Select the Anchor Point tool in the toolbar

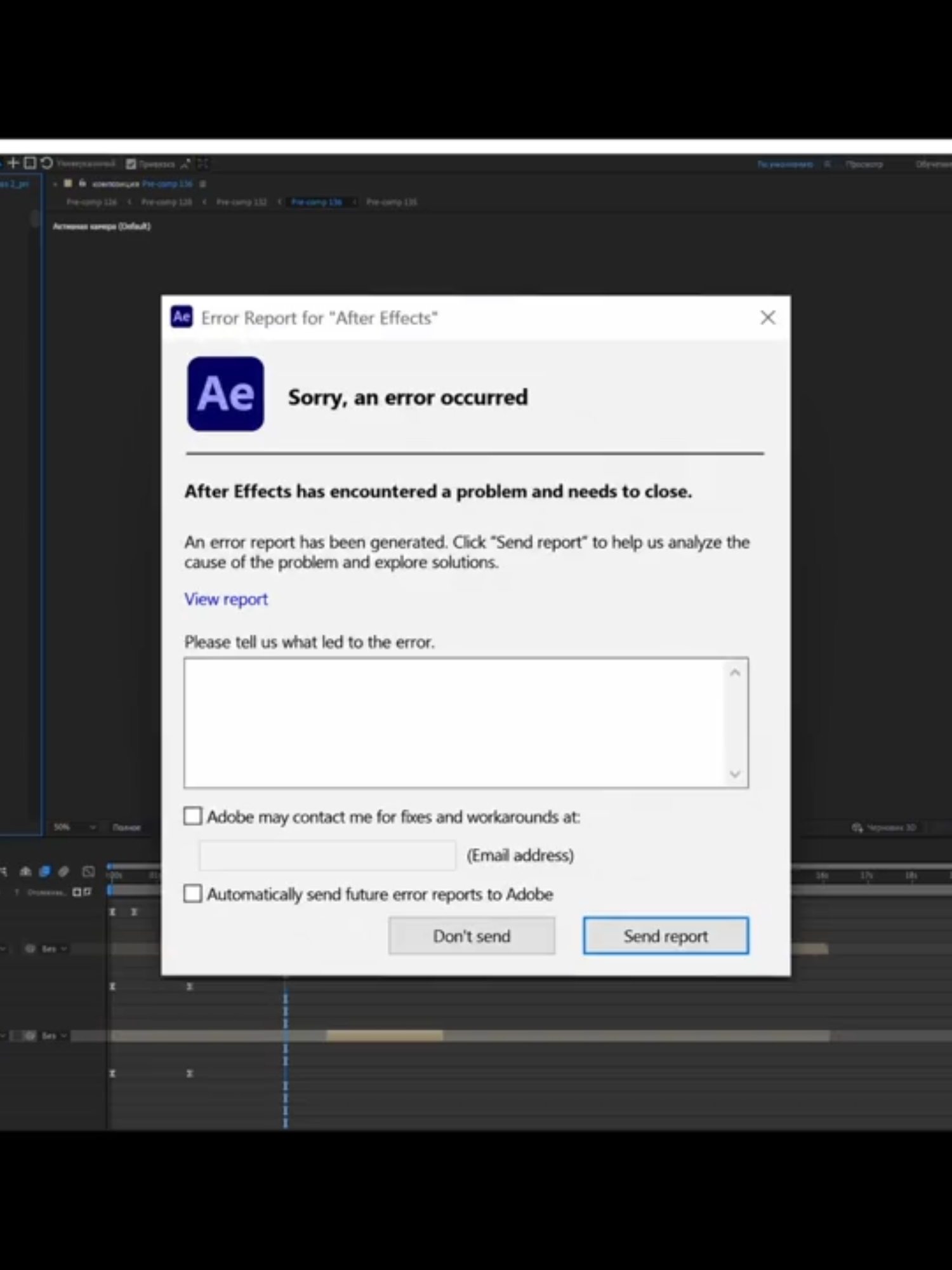pyautogui.click(x=13, y=163)
